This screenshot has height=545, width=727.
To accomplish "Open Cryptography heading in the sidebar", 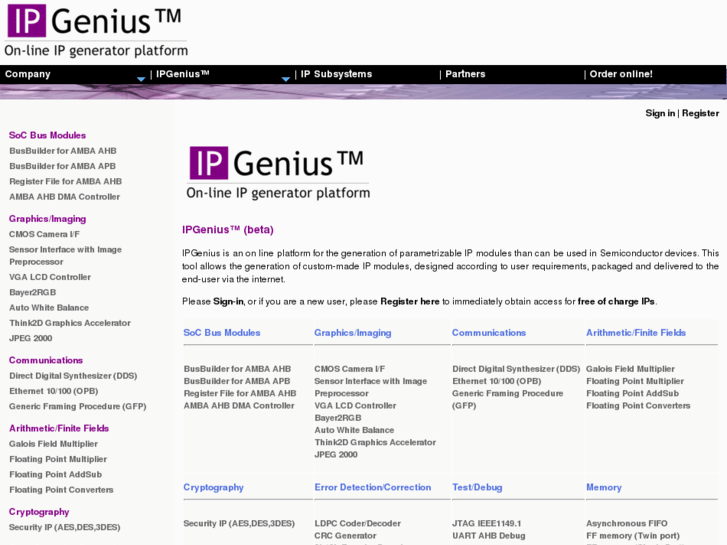I will (x=39, y=512).
